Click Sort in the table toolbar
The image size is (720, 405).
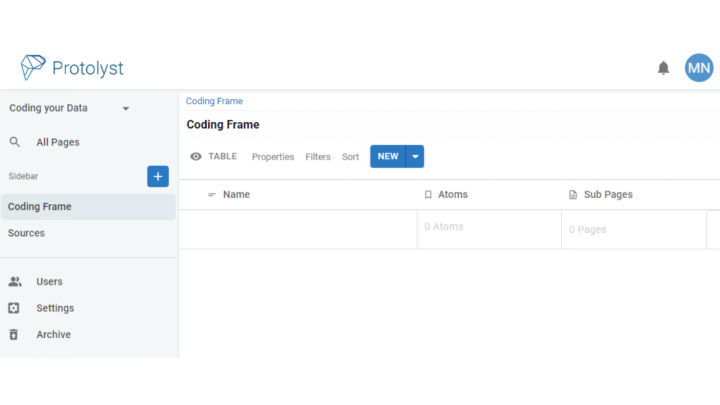(350, 157)
